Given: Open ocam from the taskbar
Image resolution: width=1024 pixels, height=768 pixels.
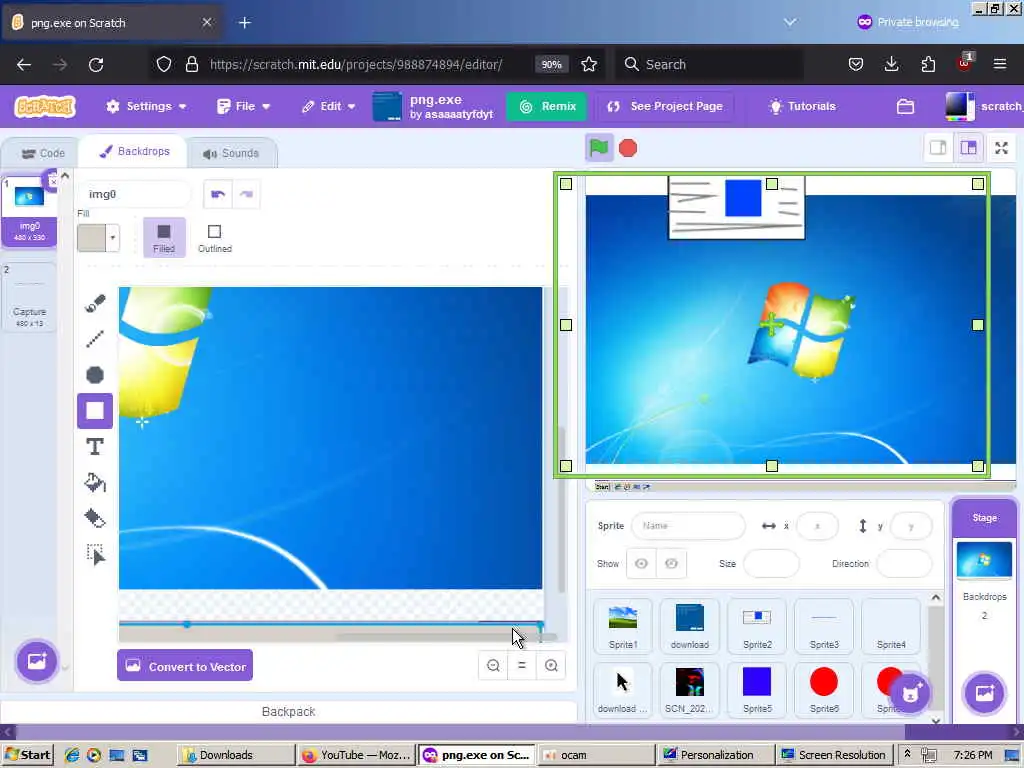Looking at the screenshot, I should pos(596,755).
